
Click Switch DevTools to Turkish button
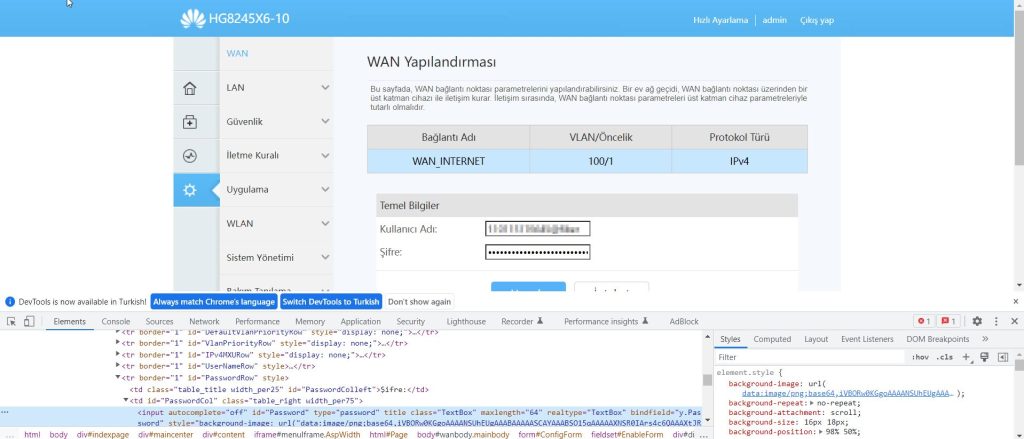coord(331,302)
